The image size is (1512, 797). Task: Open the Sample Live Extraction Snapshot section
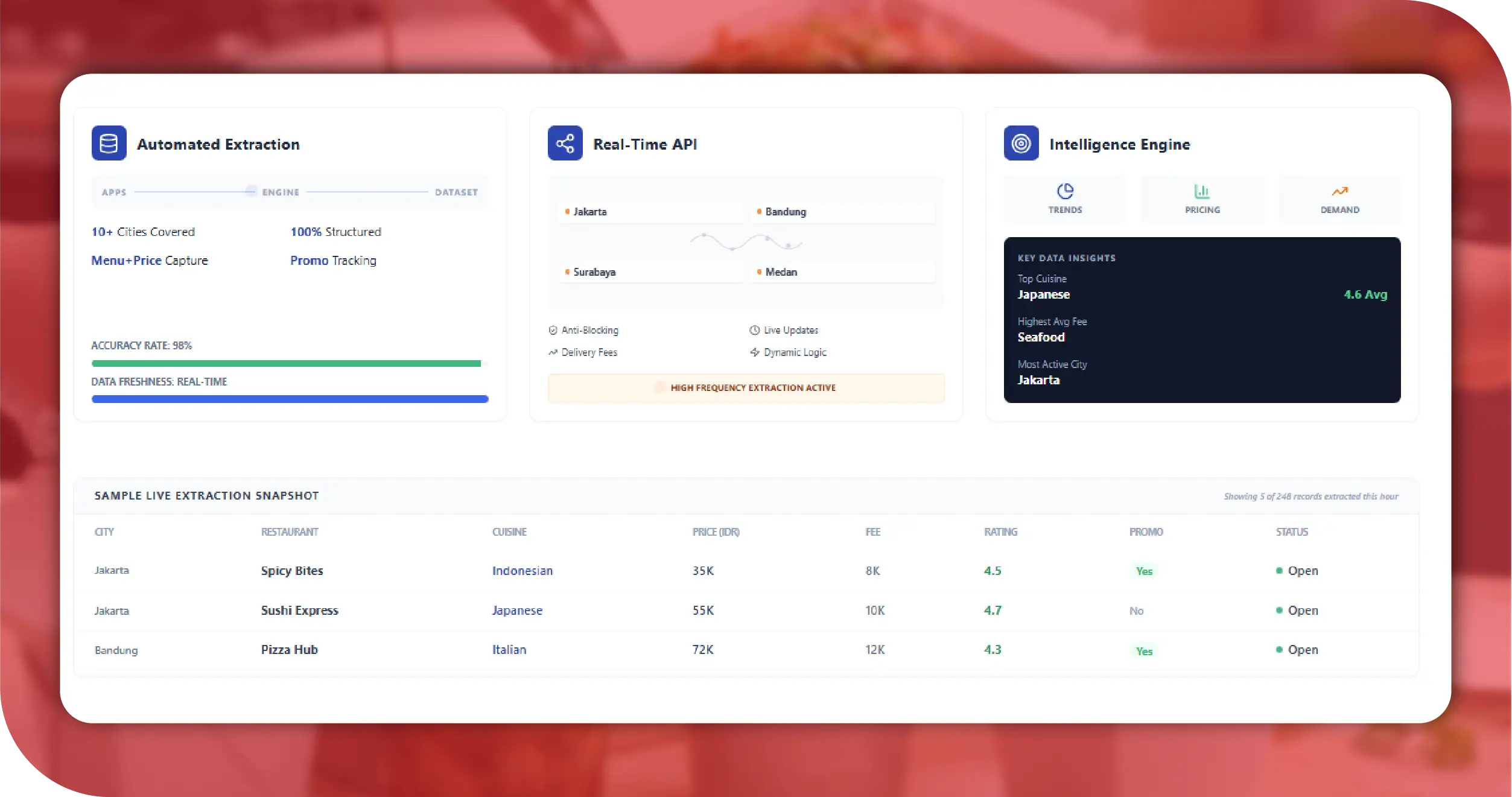pos(206,495)
